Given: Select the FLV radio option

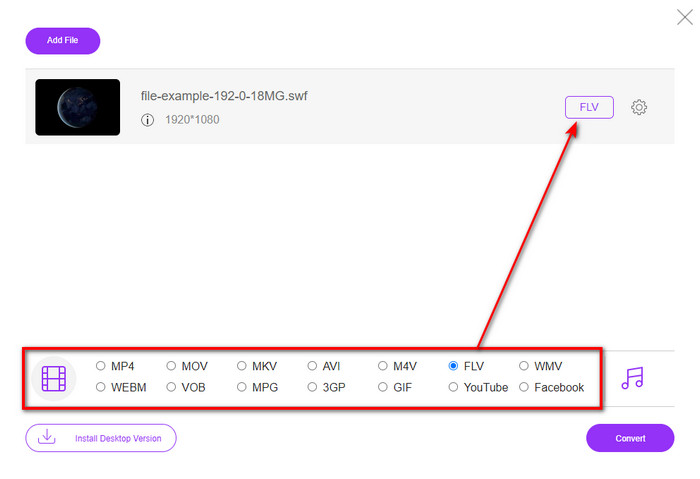Looking at the screenshot, I should pyautogui.click(x=453, y=366).
